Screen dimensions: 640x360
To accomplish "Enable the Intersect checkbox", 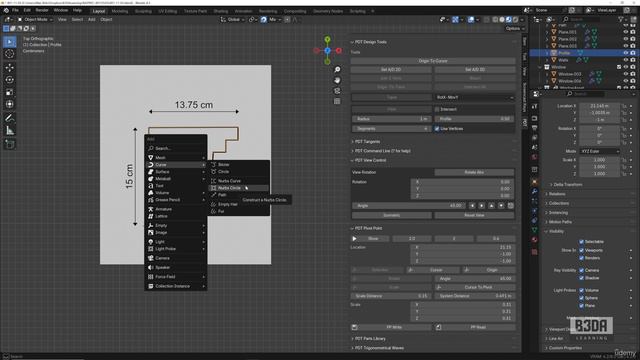I will pos(437,109).
